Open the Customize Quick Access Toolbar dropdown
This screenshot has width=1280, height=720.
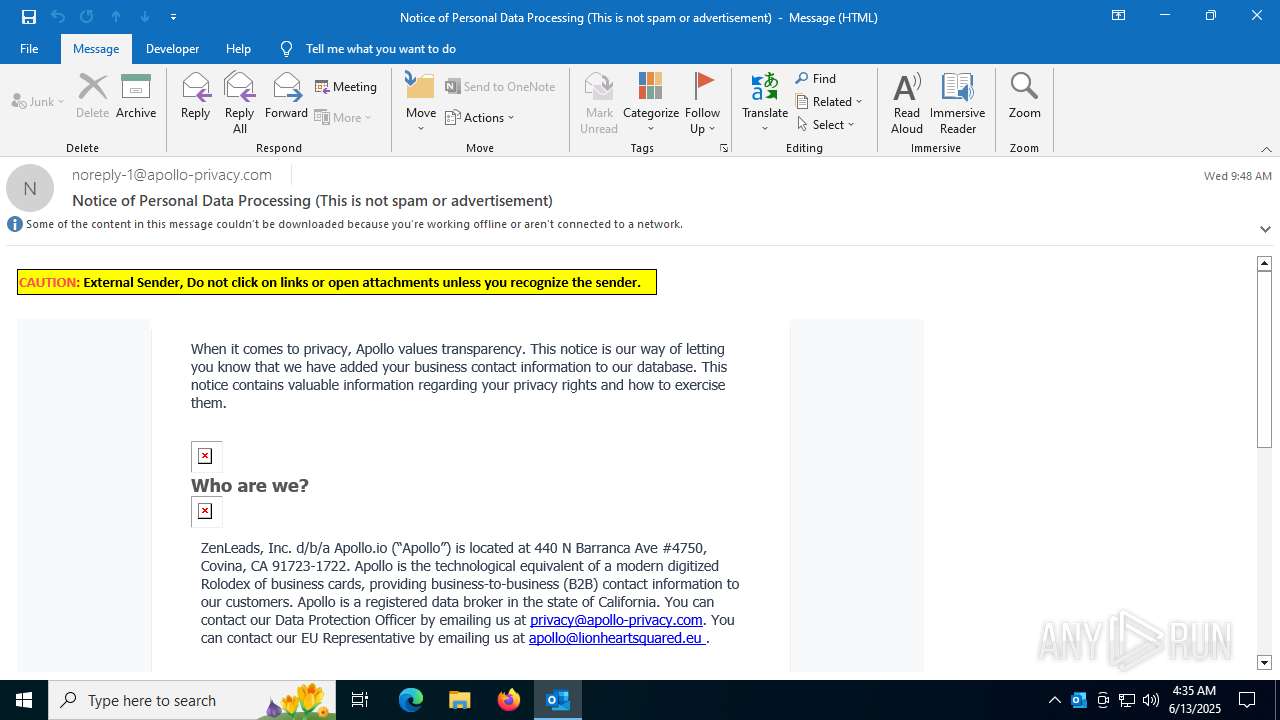pyautogui.click(x=174, y=16)
